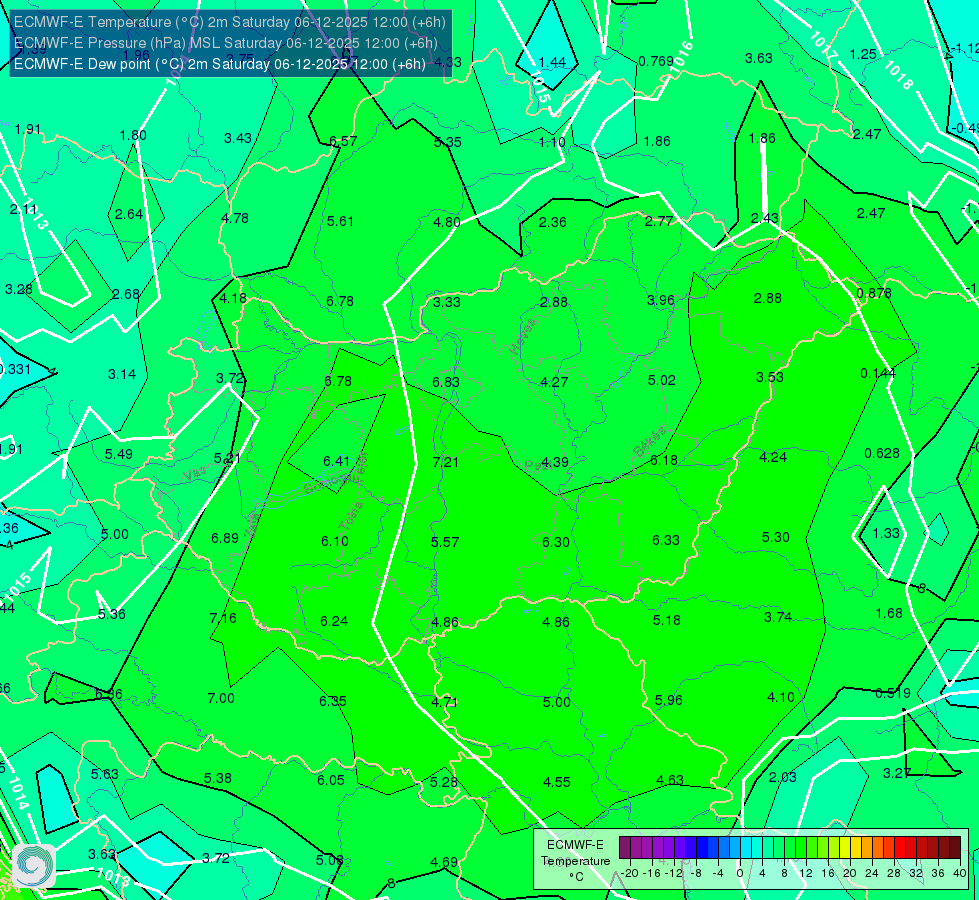Click the 1.44 temperature value
The width and height of the screenshot is (979, 900).
coord(552,62)
